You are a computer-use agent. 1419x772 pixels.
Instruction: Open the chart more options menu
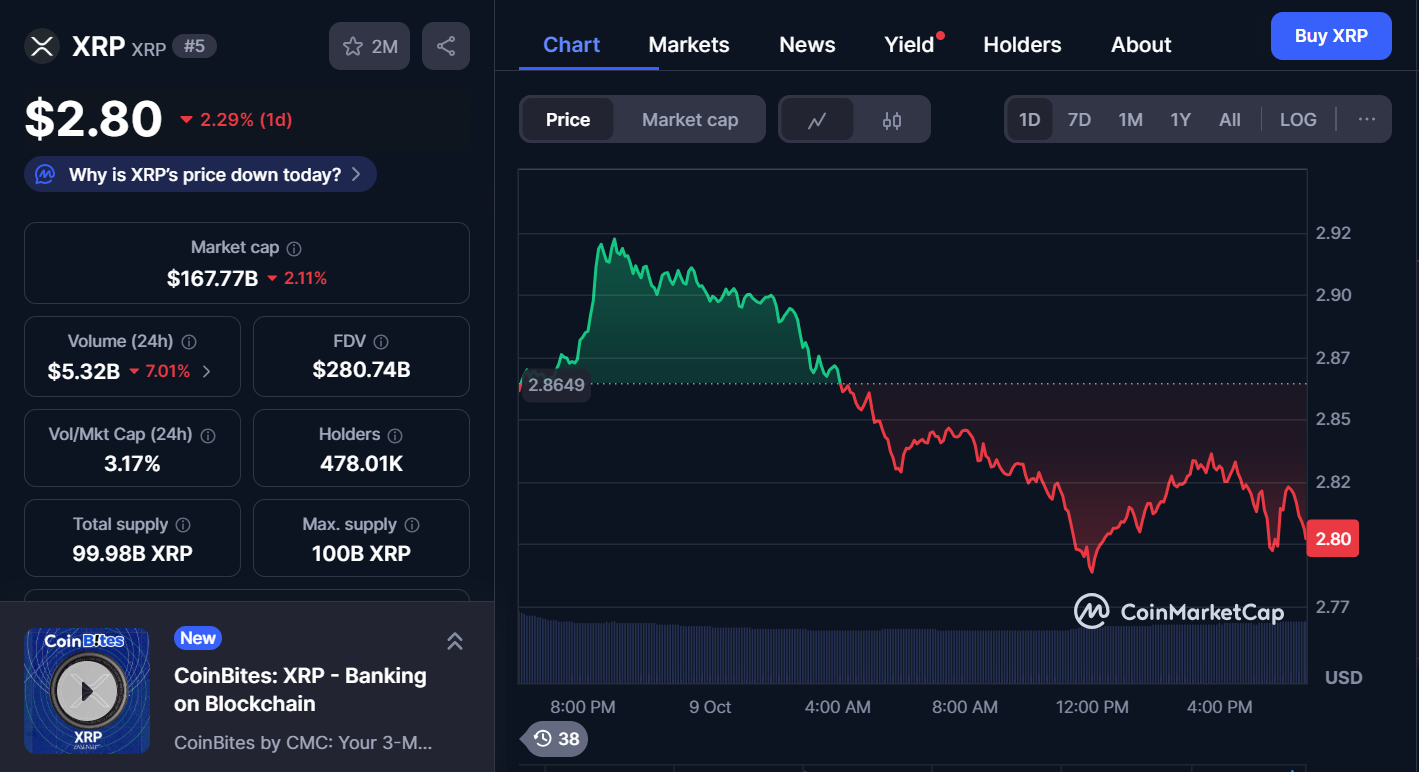coord(1367,120)
